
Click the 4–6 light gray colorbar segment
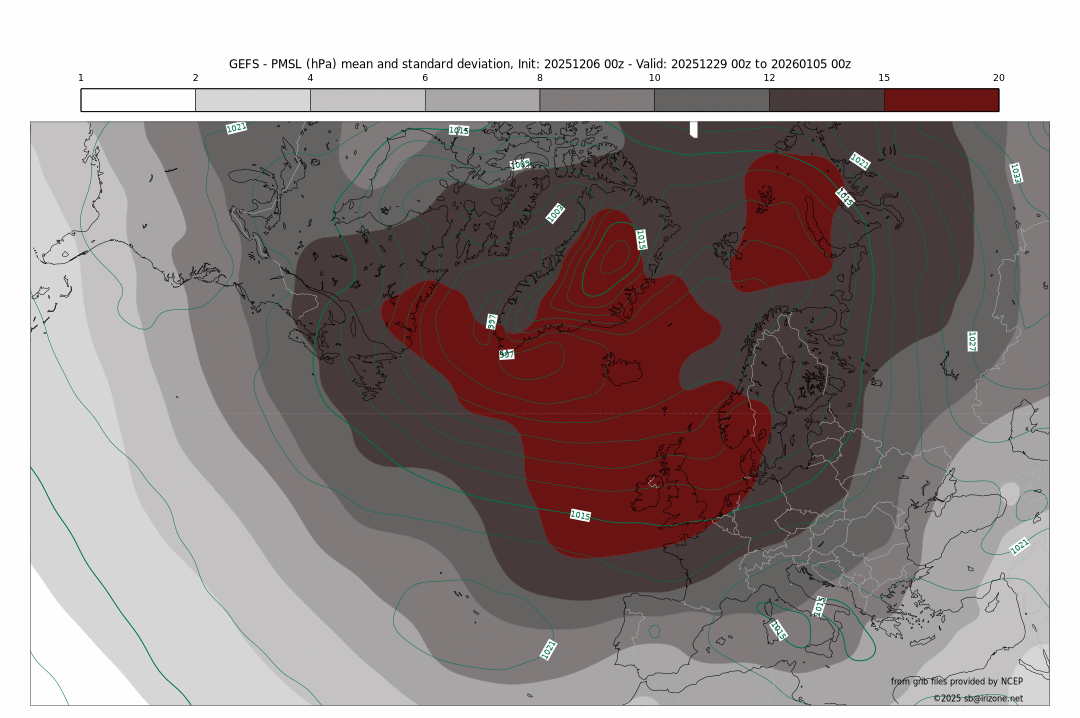pos(367,100)
